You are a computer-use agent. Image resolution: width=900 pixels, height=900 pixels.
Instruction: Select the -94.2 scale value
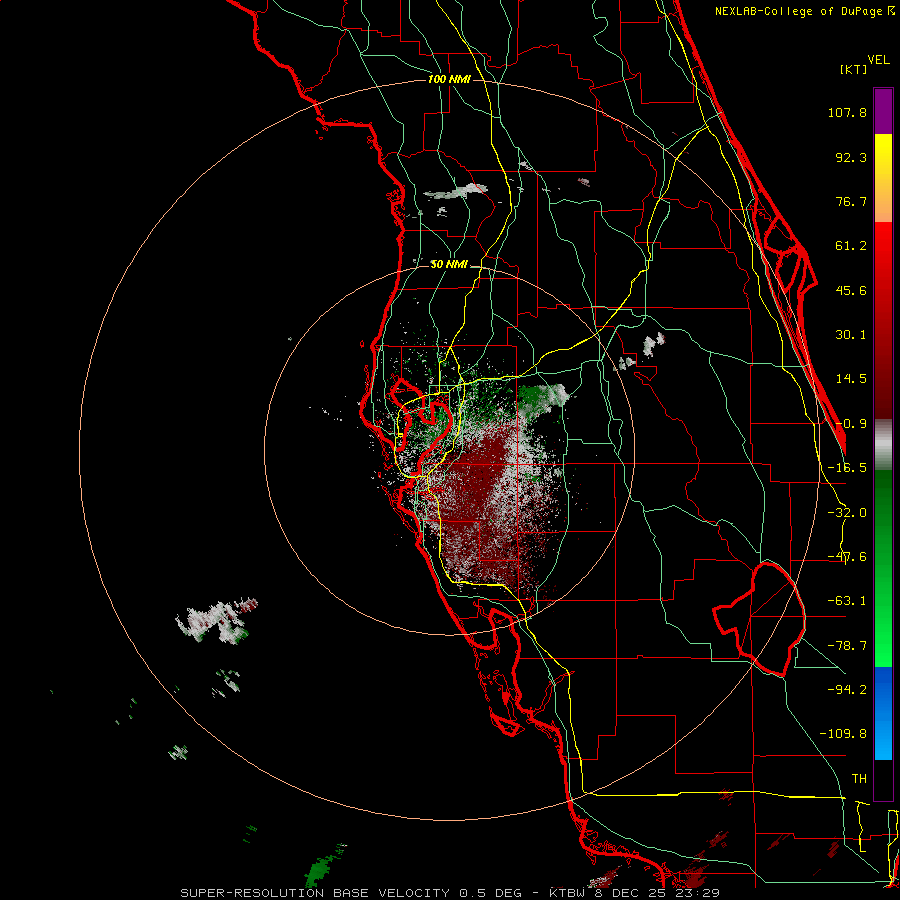(847, 689)
